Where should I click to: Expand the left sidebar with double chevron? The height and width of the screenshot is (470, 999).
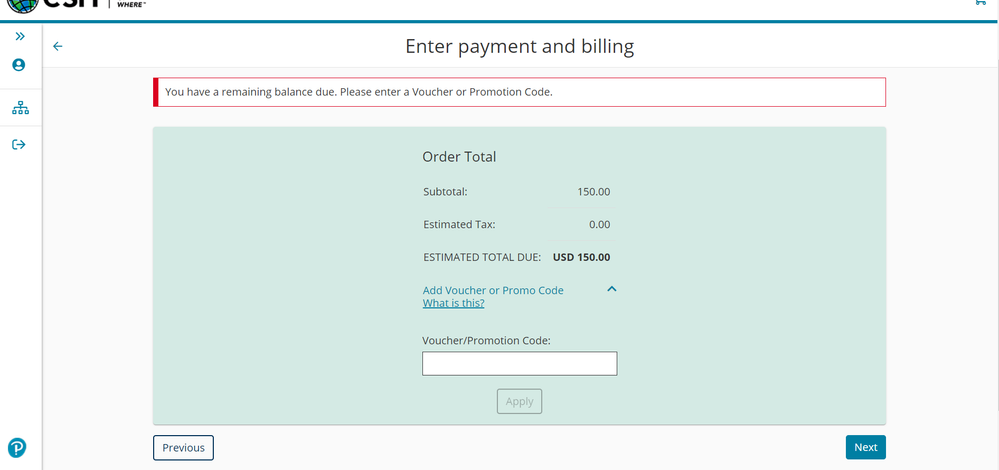coord(19,36)
